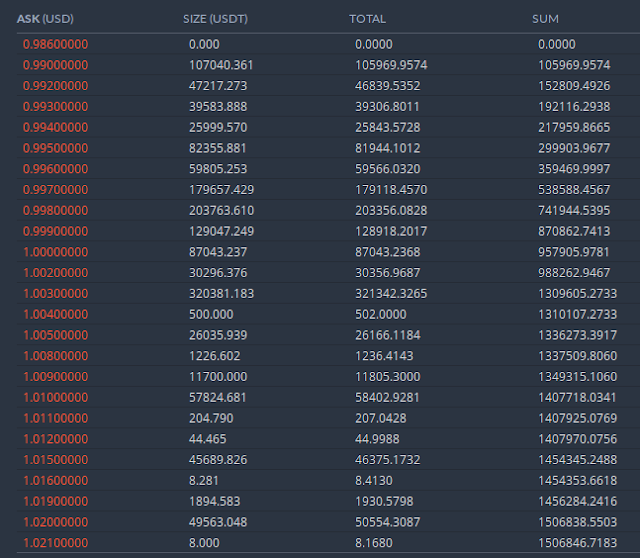Select ask price 1.00300000
The image size is (640, 558).
(x=56, y=293)
